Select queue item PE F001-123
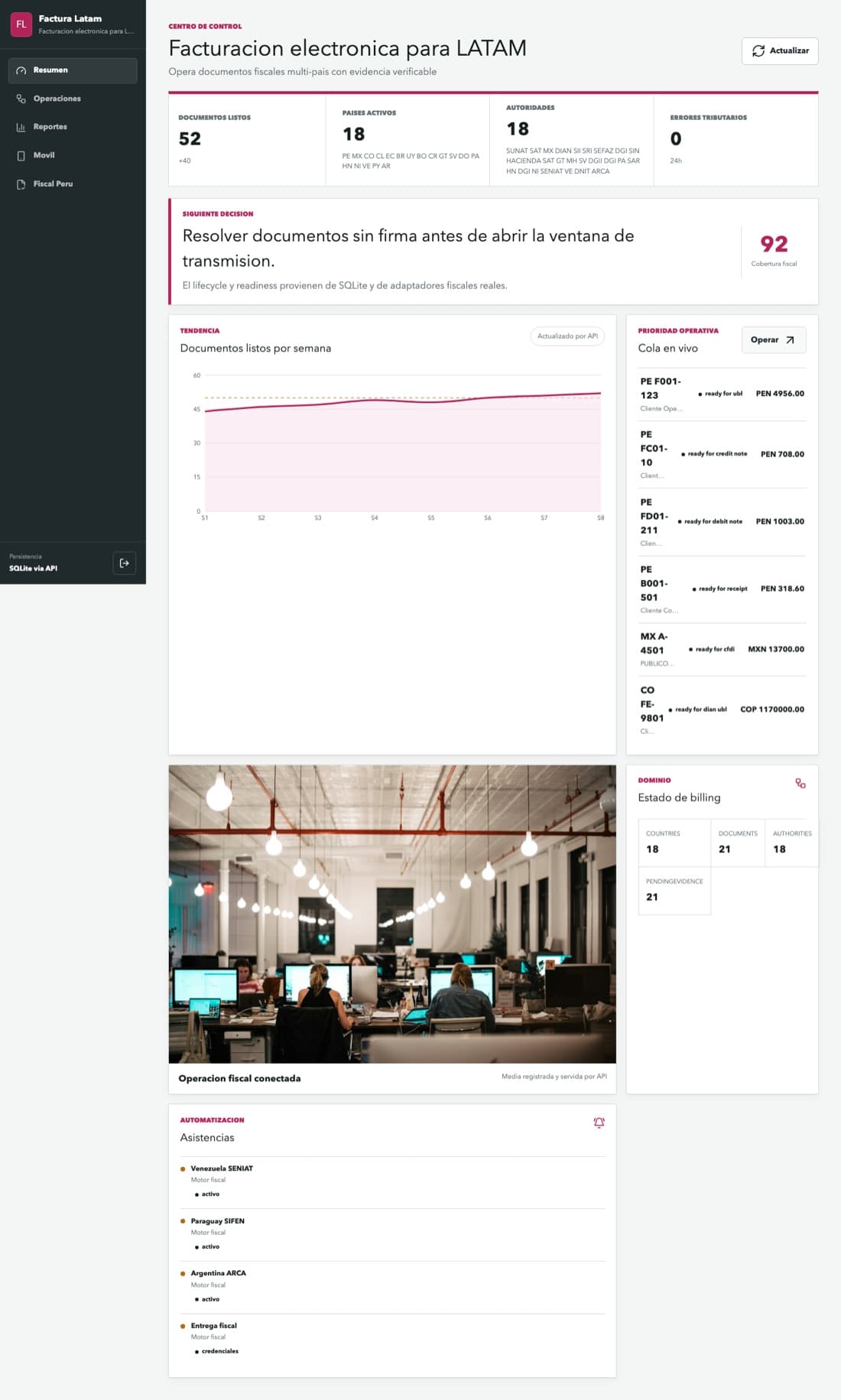 tap(722, 395)
